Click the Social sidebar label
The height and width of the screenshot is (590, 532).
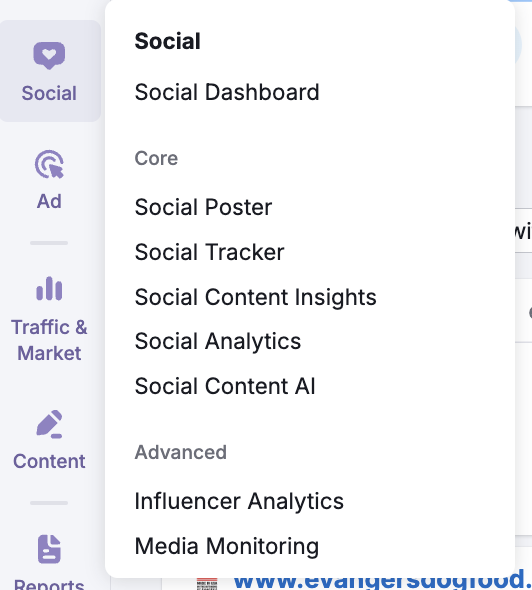pos(49,93)
